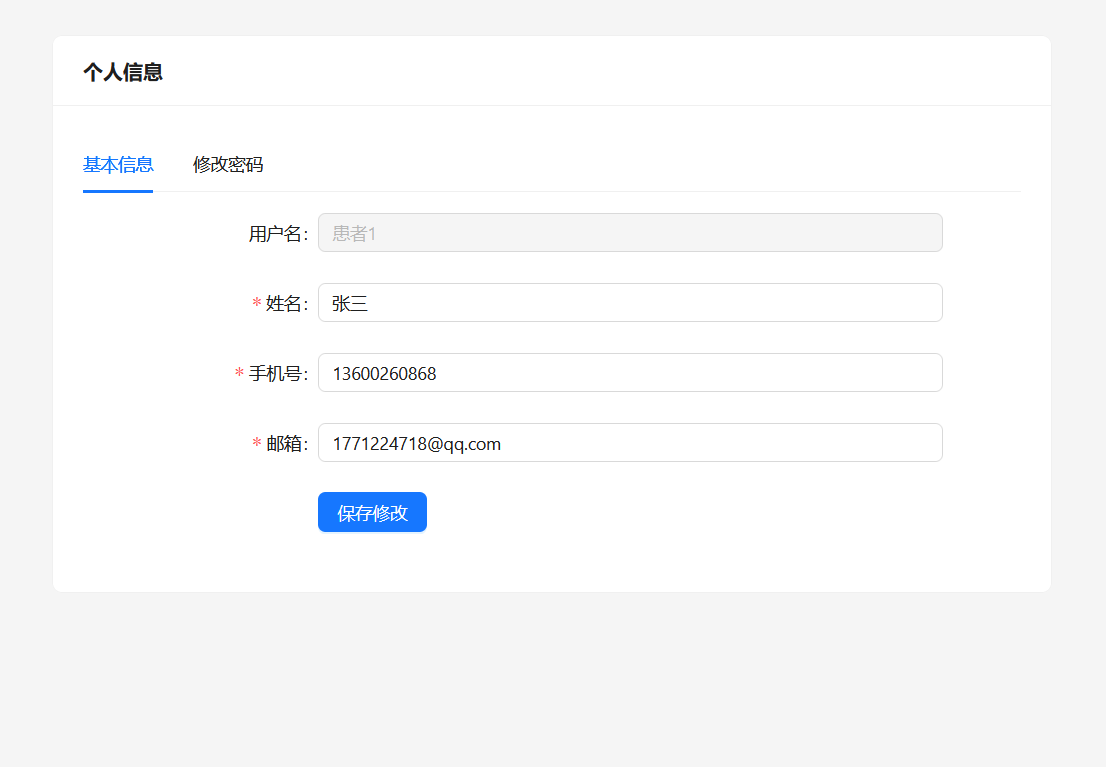
Task: Click the 13600260868 phone number text
Action: pos(384,374)
